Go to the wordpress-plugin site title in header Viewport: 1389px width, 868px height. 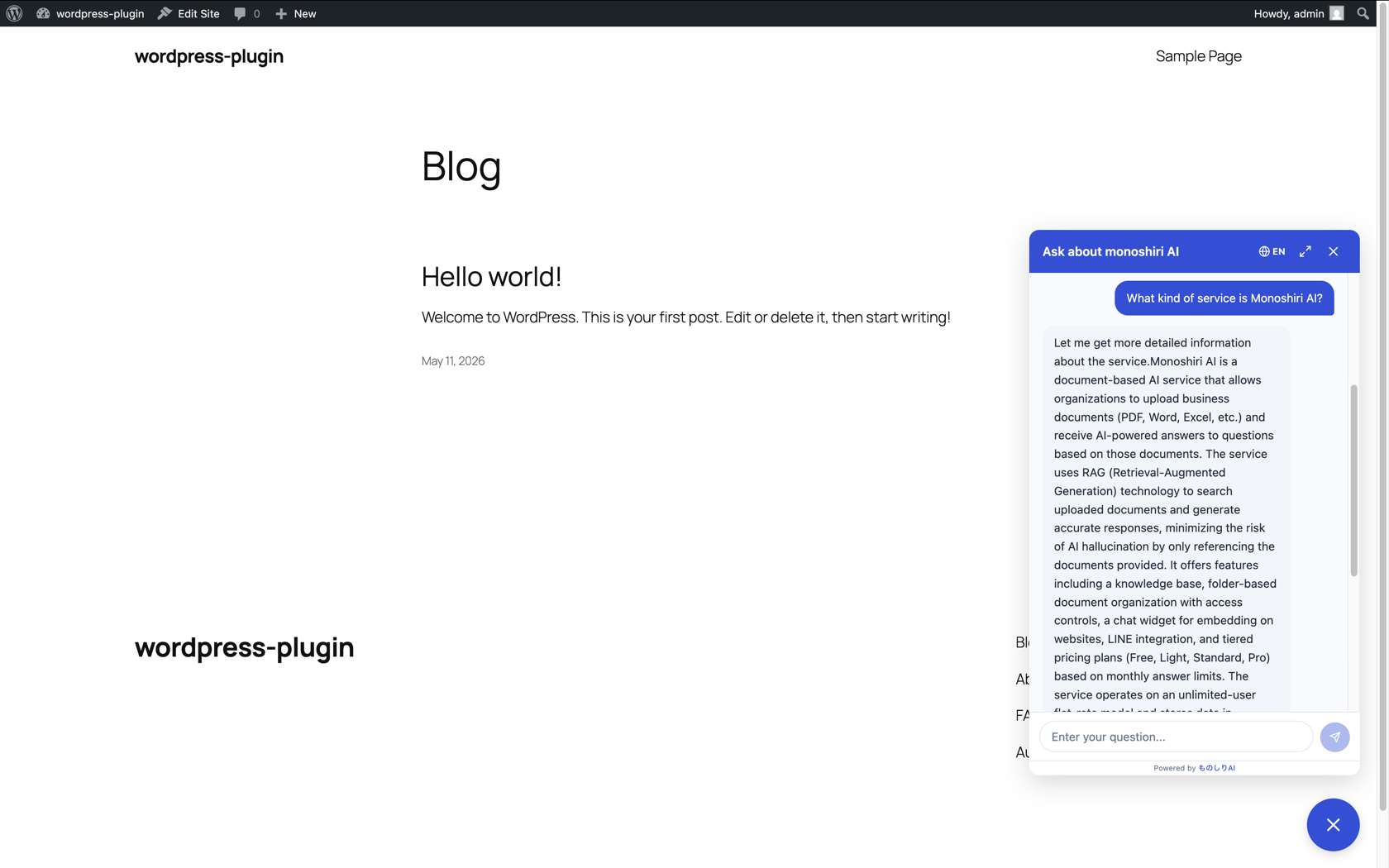(x=209, y=56)
